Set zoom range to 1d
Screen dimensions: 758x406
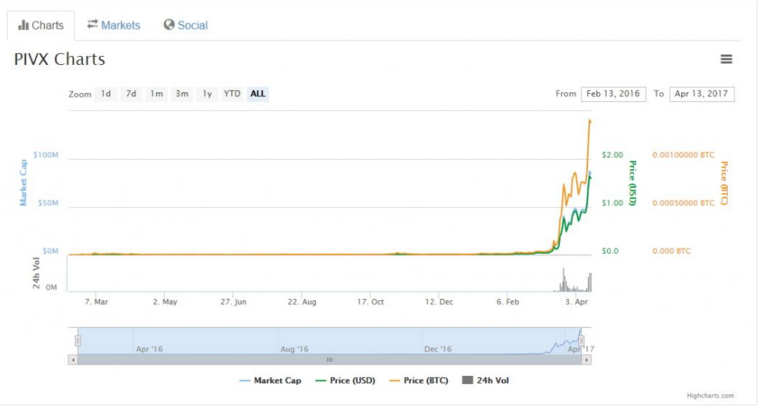tap(106, 94)
